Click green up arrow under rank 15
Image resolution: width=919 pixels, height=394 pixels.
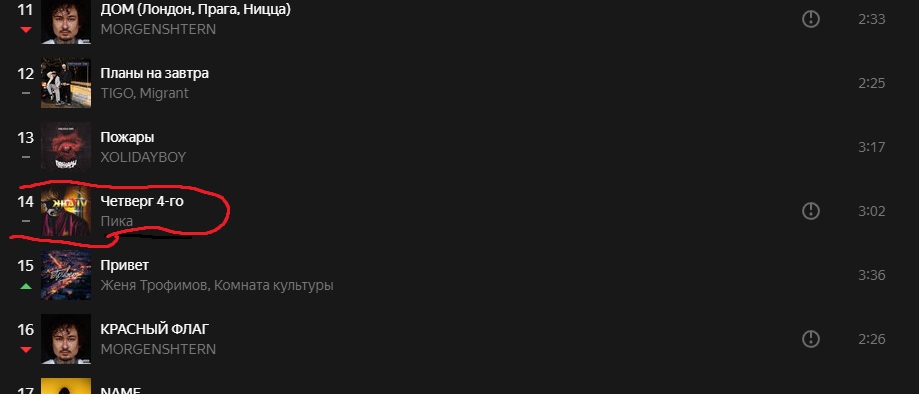[25, 286]
